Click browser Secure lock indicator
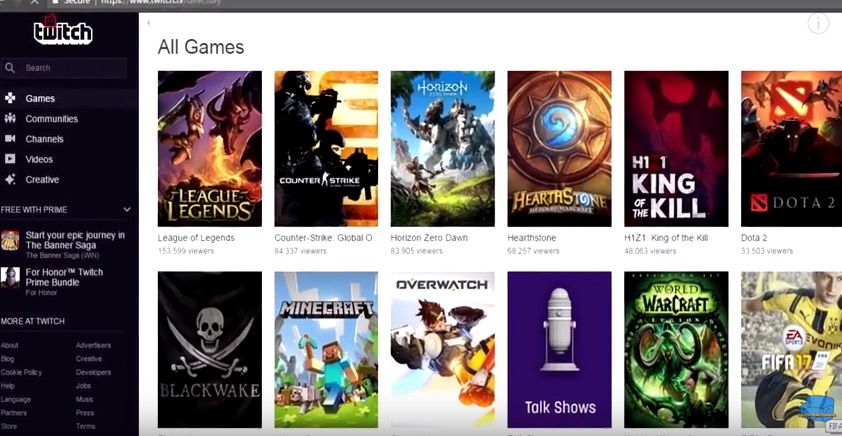 coord(71,2)
